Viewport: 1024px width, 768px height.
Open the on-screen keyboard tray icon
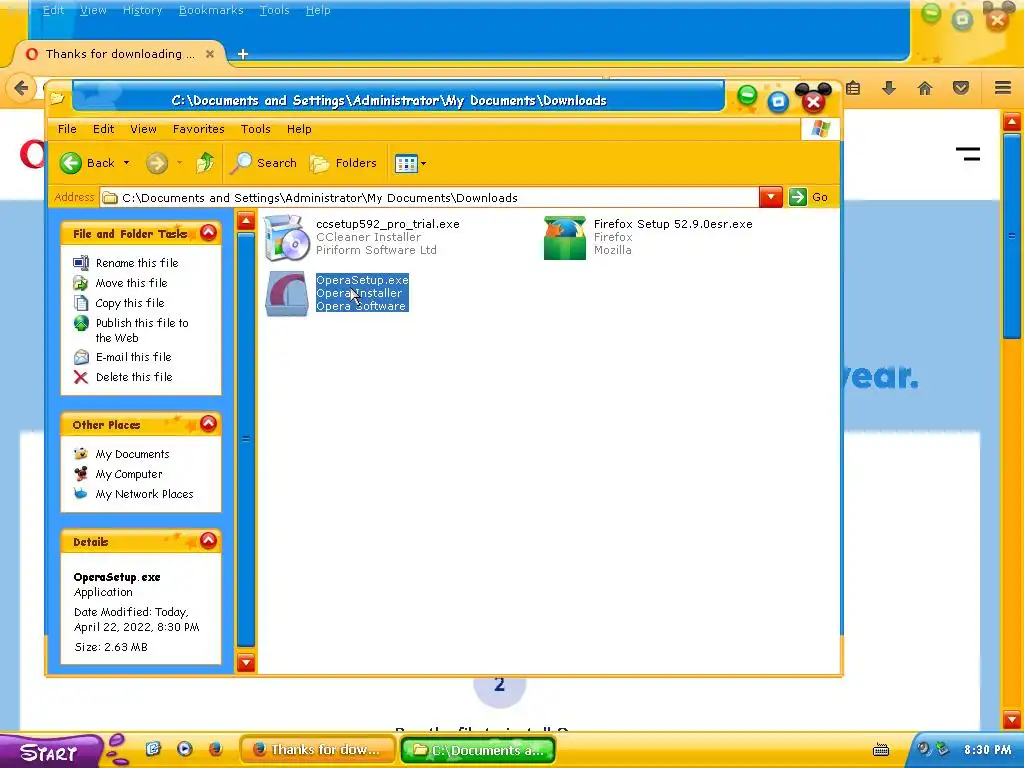(881, 750)
